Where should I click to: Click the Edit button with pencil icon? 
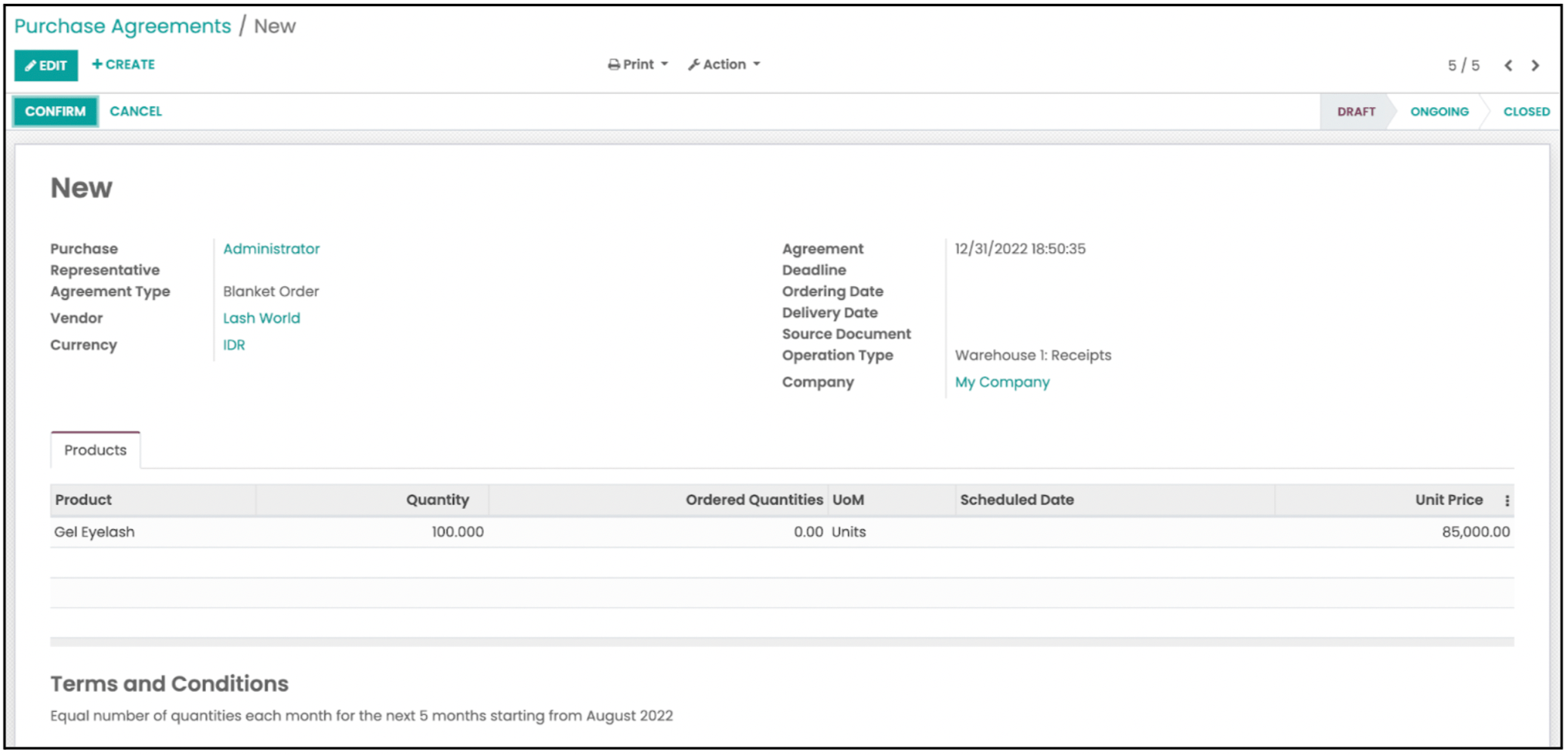46,66
